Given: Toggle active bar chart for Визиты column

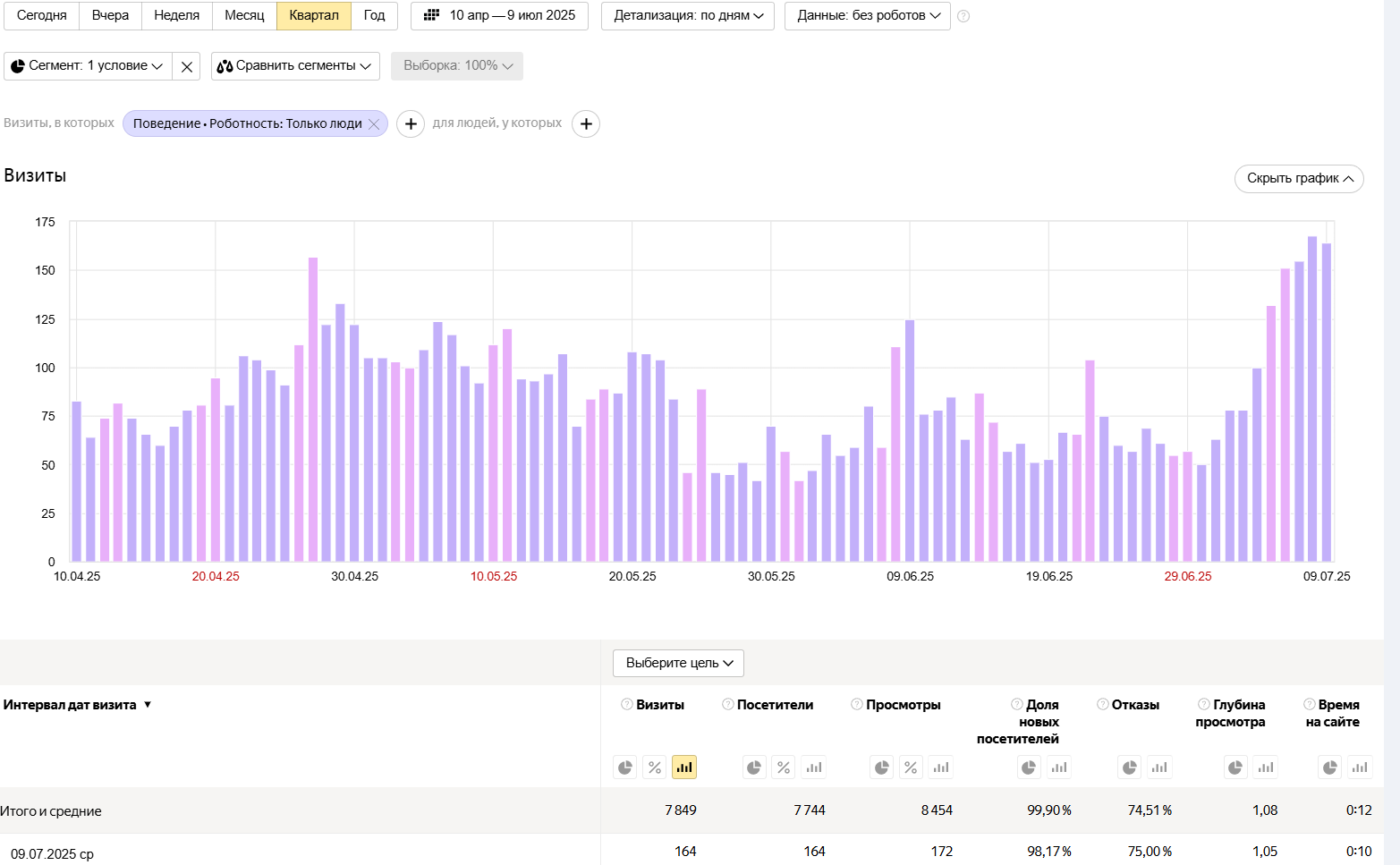Looking at the screenshot, I should point(684,767).
